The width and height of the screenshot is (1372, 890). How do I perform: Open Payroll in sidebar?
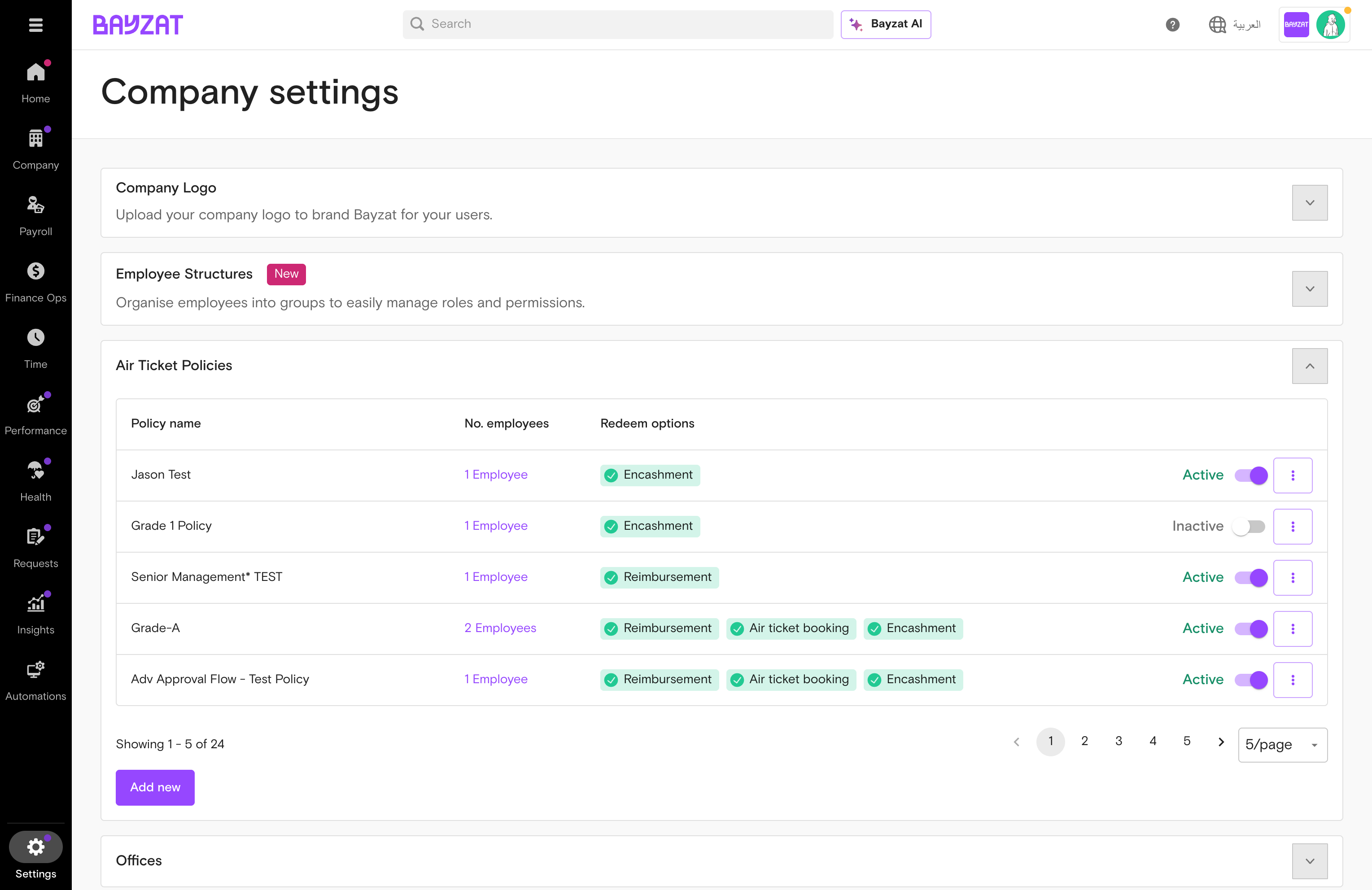36,215
